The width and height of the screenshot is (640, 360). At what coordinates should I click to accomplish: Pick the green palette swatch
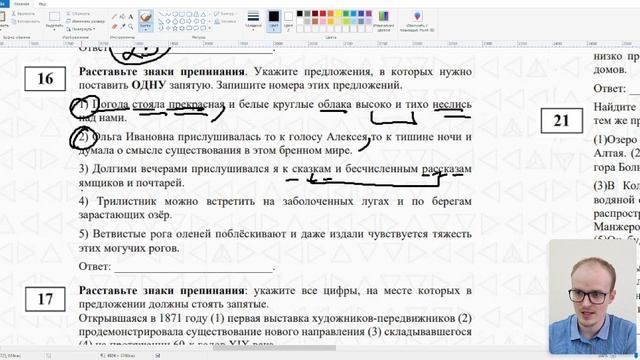346,13
